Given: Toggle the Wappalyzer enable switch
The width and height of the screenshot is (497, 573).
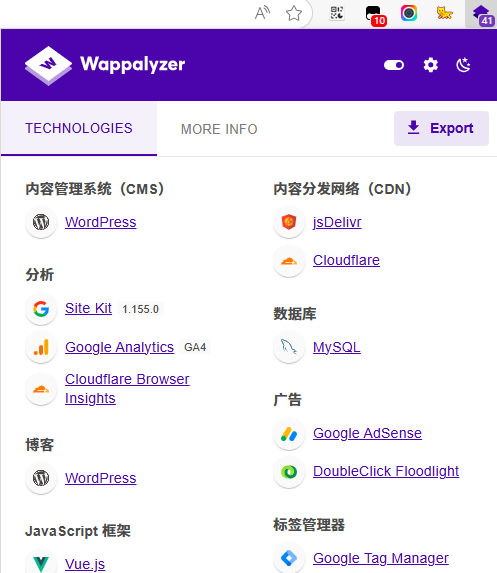Looking at the screenshot, I should (x=394, y=65).
